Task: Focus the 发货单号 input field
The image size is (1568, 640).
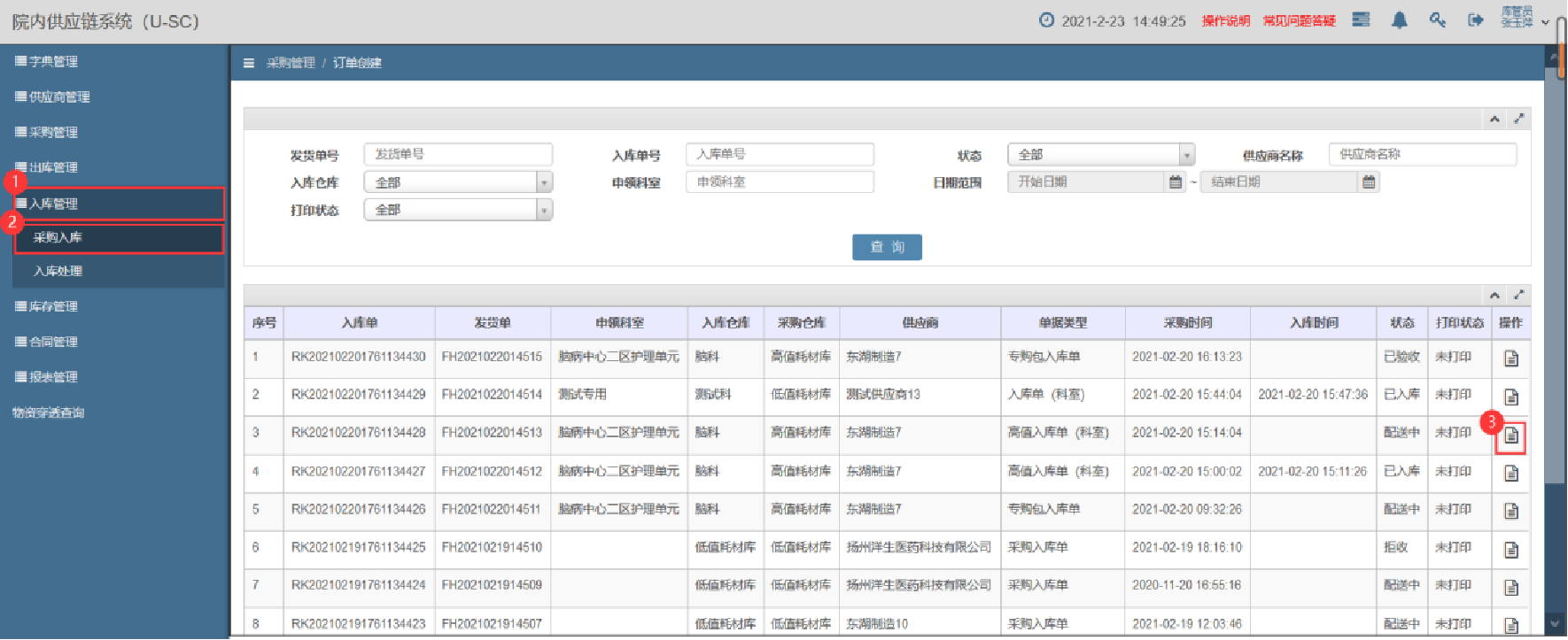Action: 458,154
